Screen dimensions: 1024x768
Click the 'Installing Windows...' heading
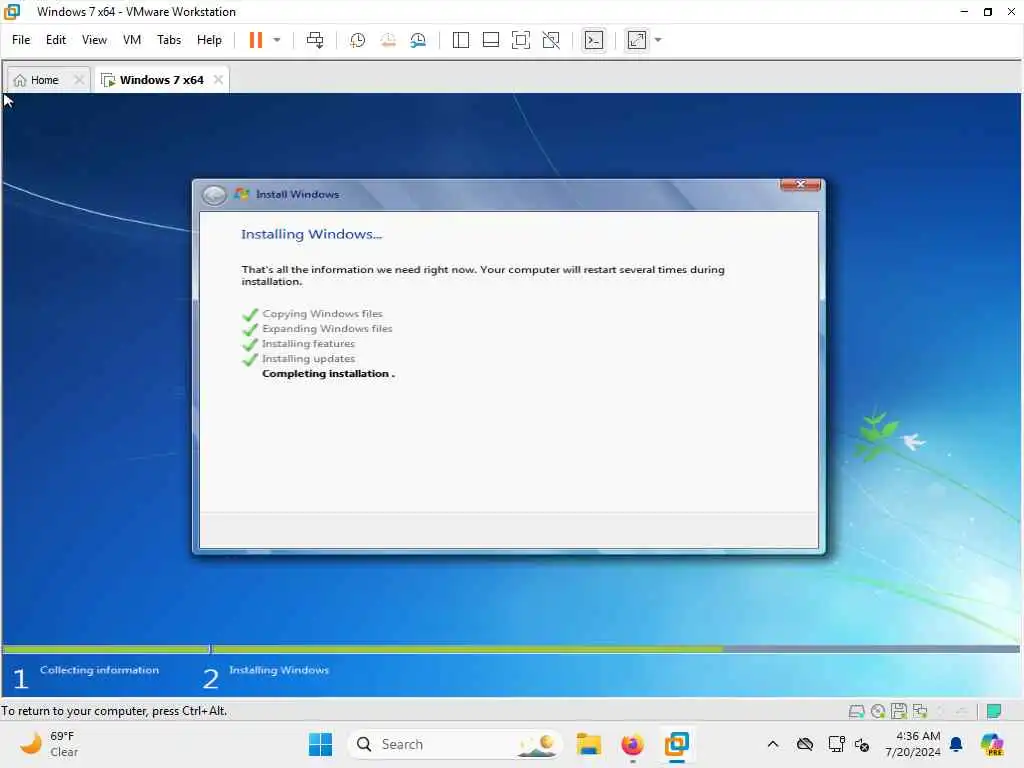pos(312,234)
